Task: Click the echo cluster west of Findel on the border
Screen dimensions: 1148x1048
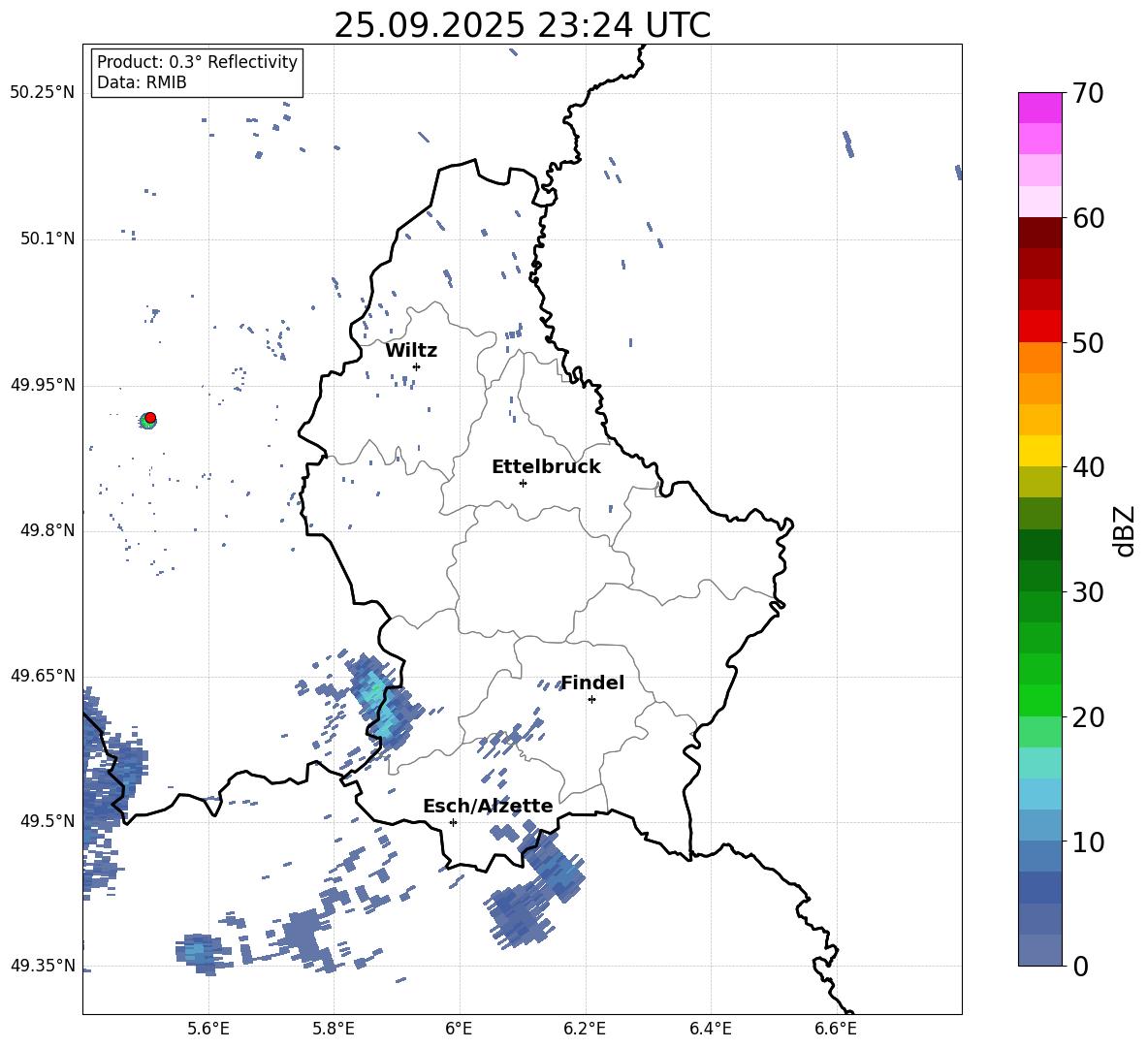Action: click(x=383, y=703)
